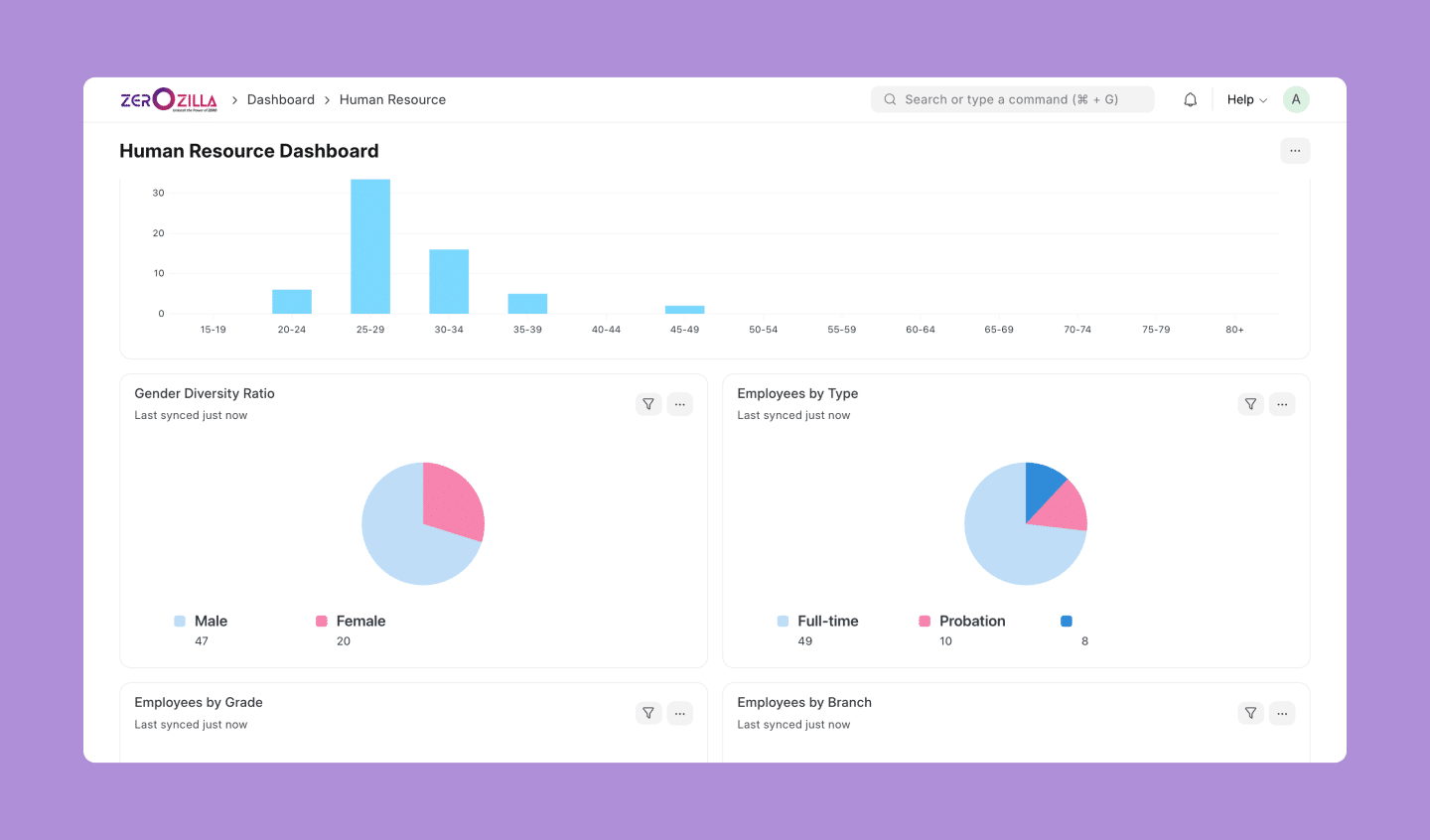Open the user avatar A menu
Viewport: 1430px width, 840px height.
point(1295,99)
